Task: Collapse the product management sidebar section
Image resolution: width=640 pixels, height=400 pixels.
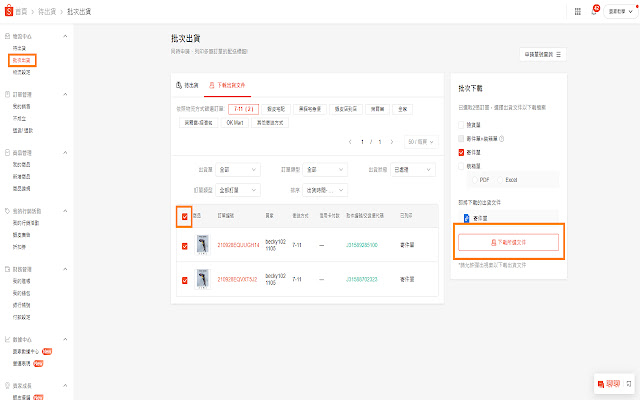Action: [65, 153]
